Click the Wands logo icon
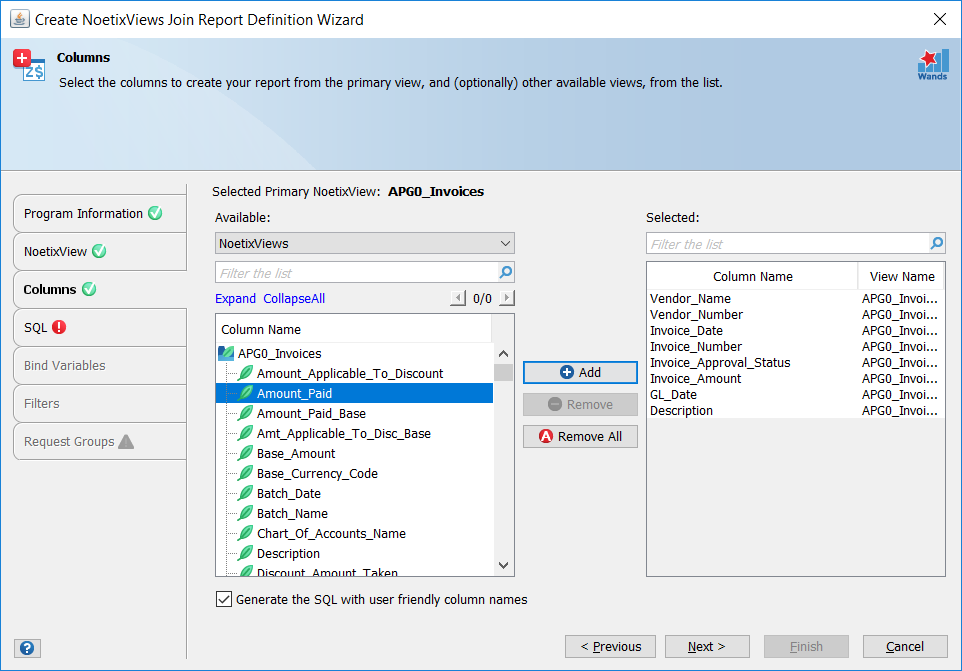 (x=932, y=64)
